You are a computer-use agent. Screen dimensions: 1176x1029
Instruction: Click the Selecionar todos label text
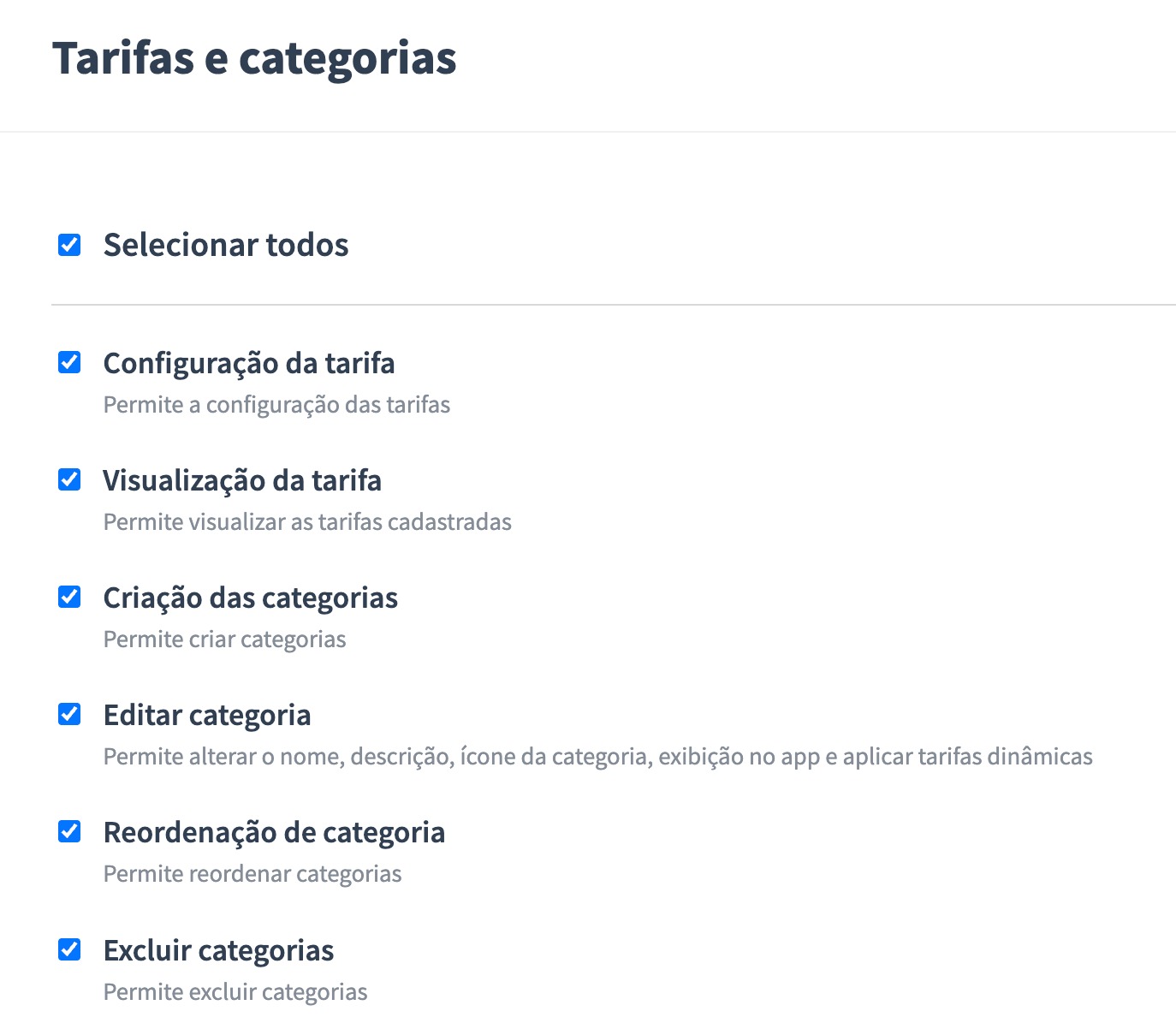pos(226,246)
